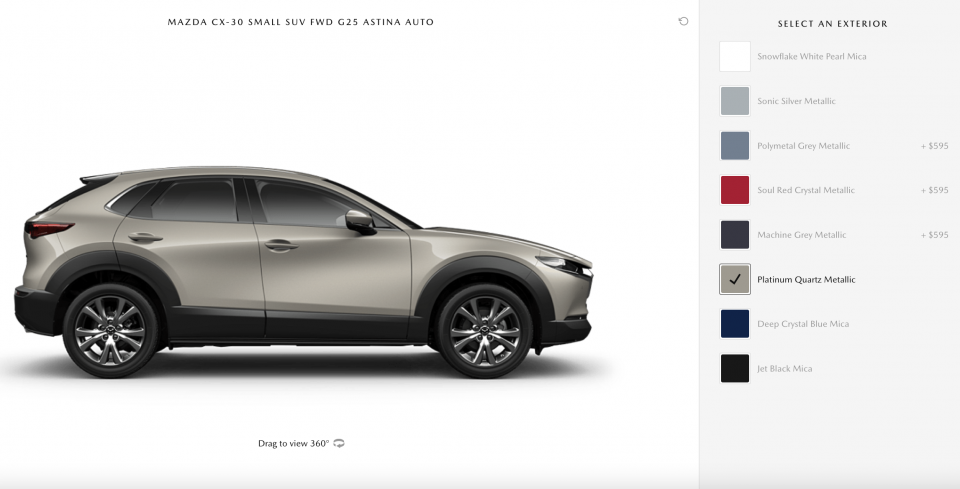Click the reset view icon
Viewport: 960px width, 489px height.
[x=683, y=21]
